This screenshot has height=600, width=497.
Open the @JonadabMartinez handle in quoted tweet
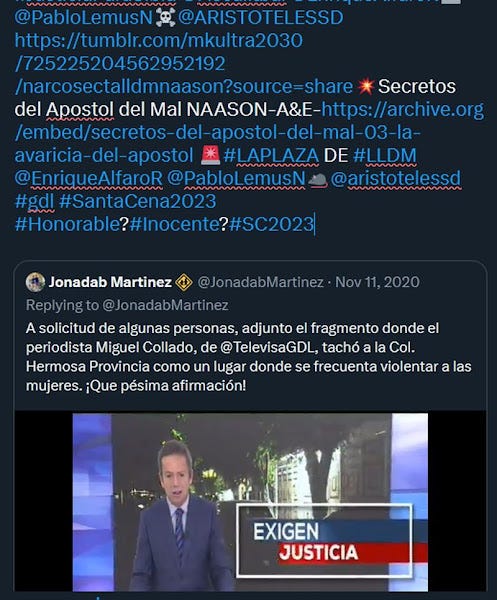(261, 282)
